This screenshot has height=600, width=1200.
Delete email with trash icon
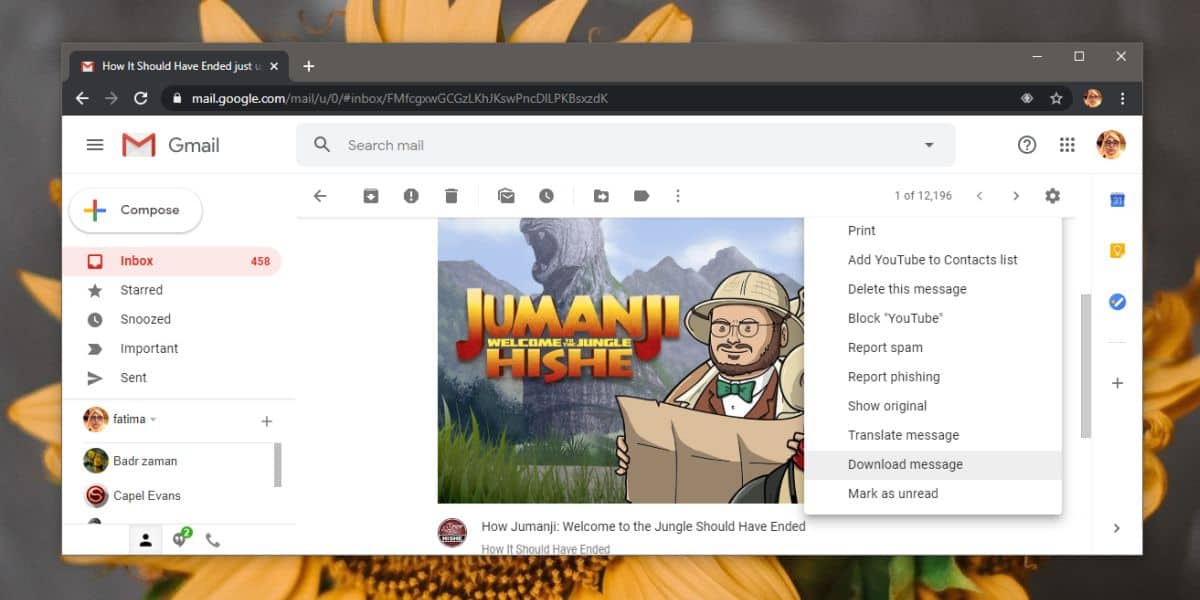pos(451,196)
